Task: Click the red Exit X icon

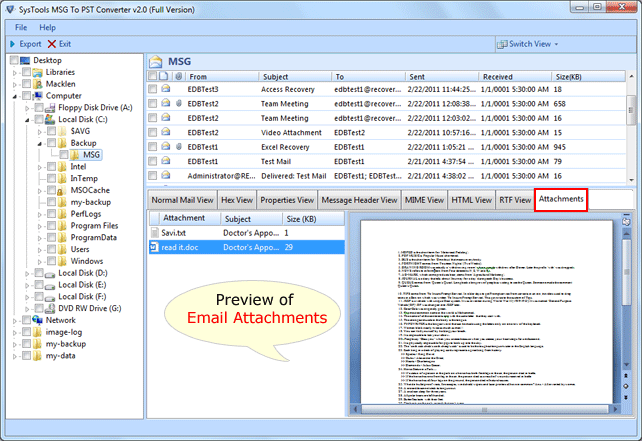Action: pos(52,44)
